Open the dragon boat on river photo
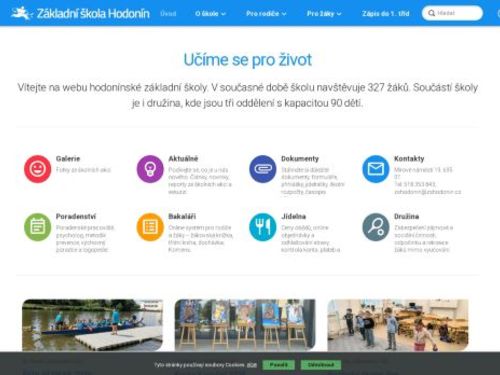The height and width of the screenshot is (375, 500). [x=92, y=325]
